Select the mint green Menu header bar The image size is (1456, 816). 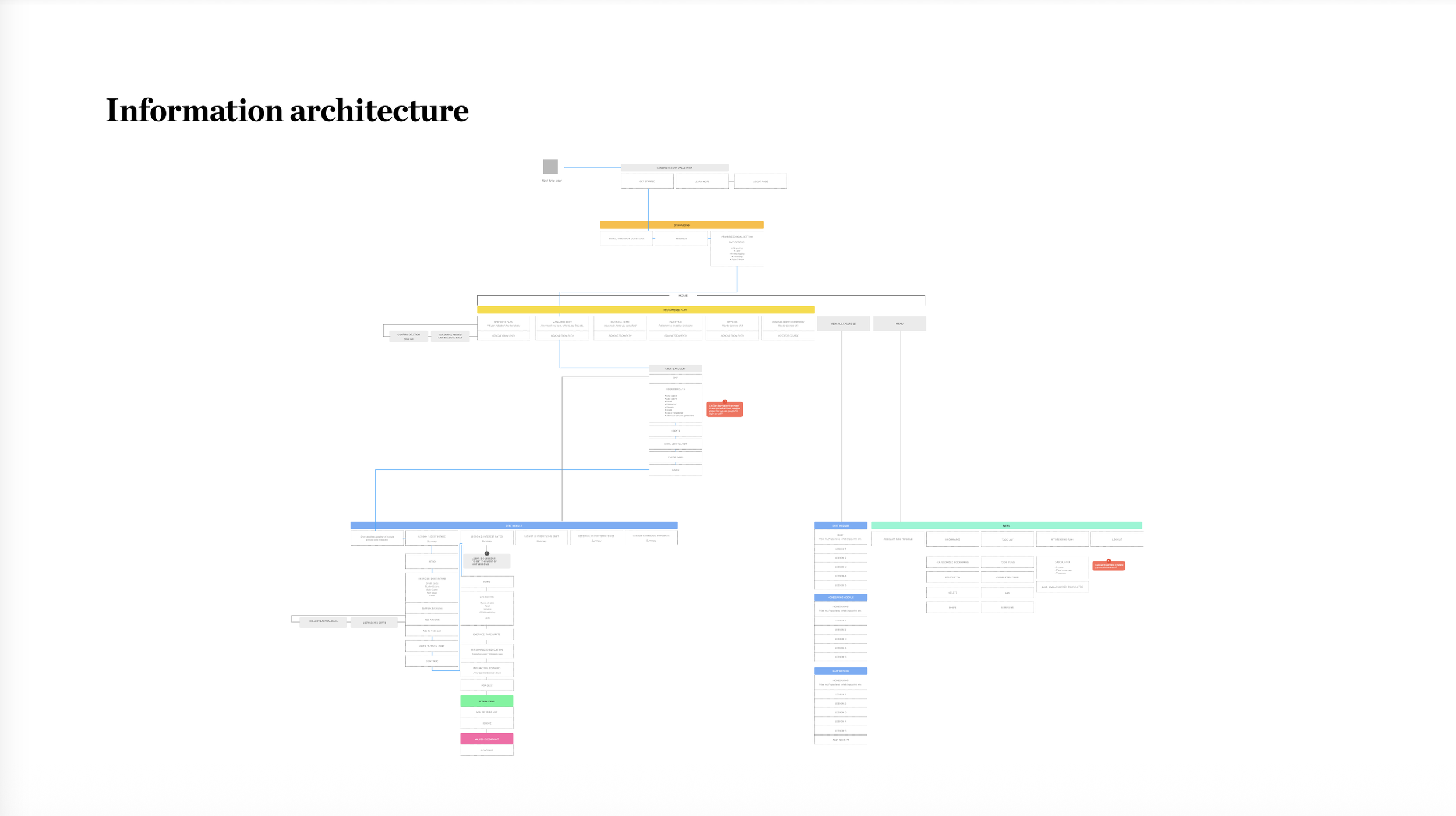1006,525
